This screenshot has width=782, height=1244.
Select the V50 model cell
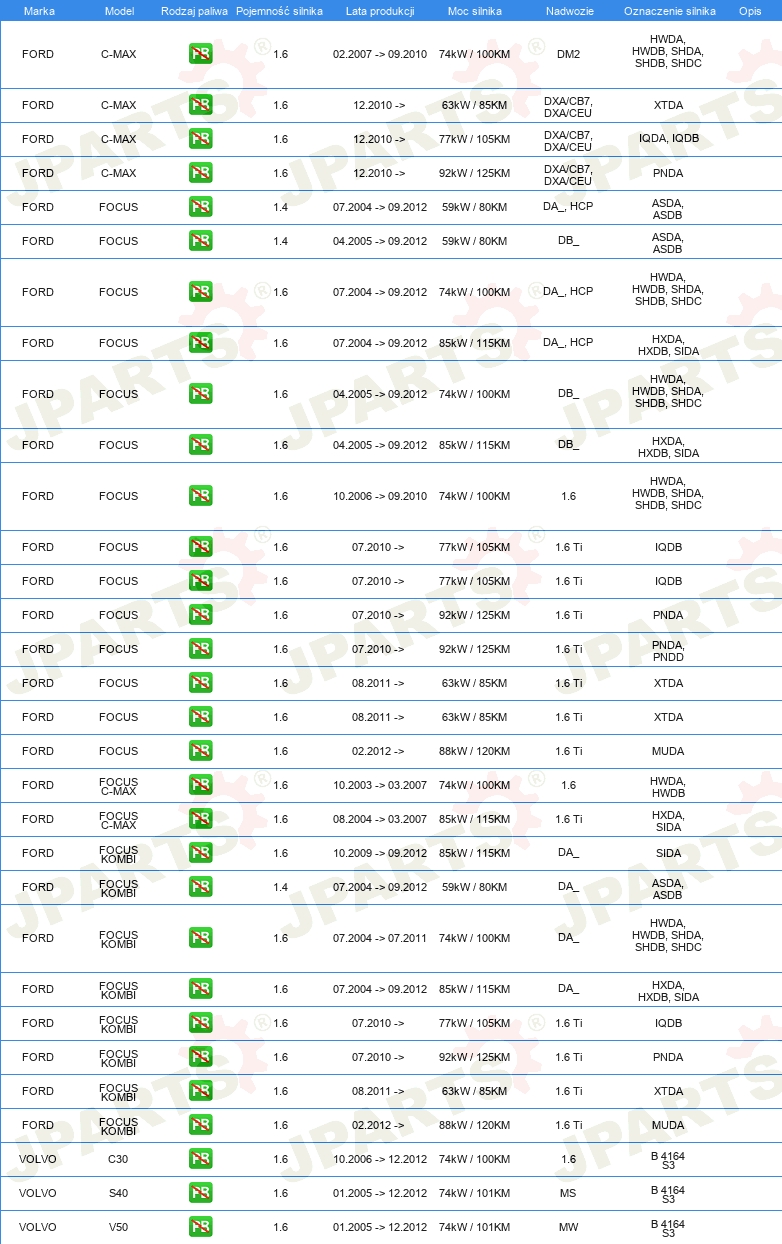(x=118, y=1227)
